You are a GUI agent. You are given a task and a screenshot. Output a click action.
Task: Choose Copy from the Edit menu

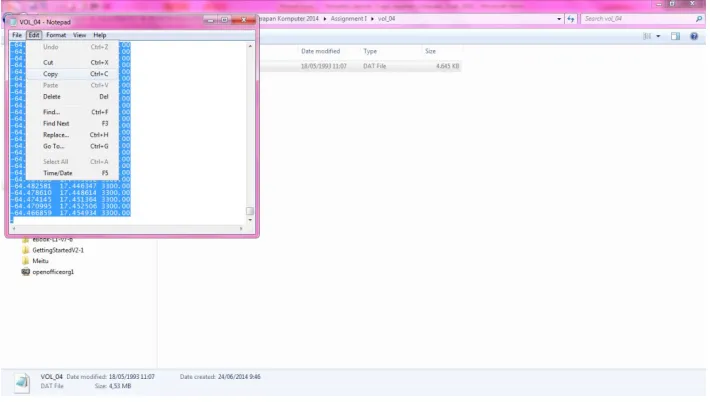coord(72,74)
